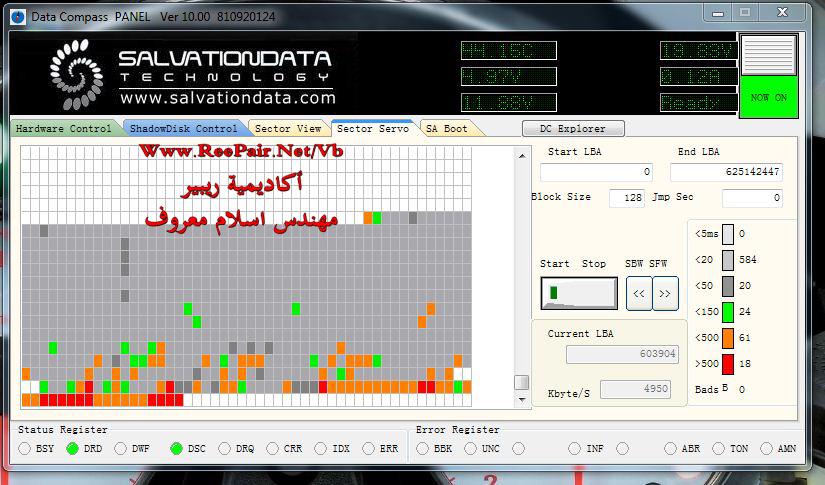This screenshot has height=485, width=825.
Task: Click the DSC status indicator
Action: point(177,449)
